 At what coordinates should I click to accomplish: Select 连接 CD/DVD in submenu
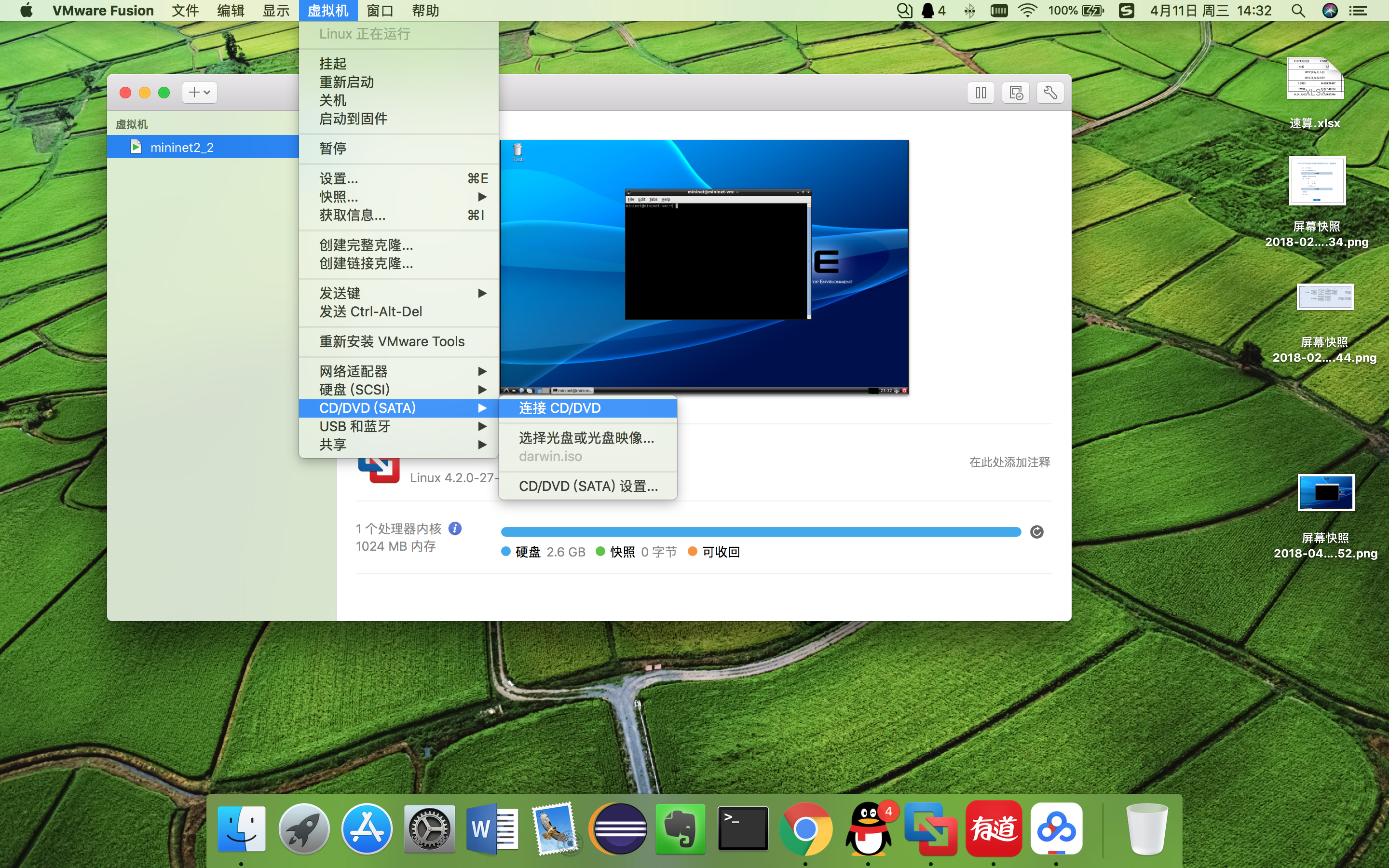(x=588, y=408)
